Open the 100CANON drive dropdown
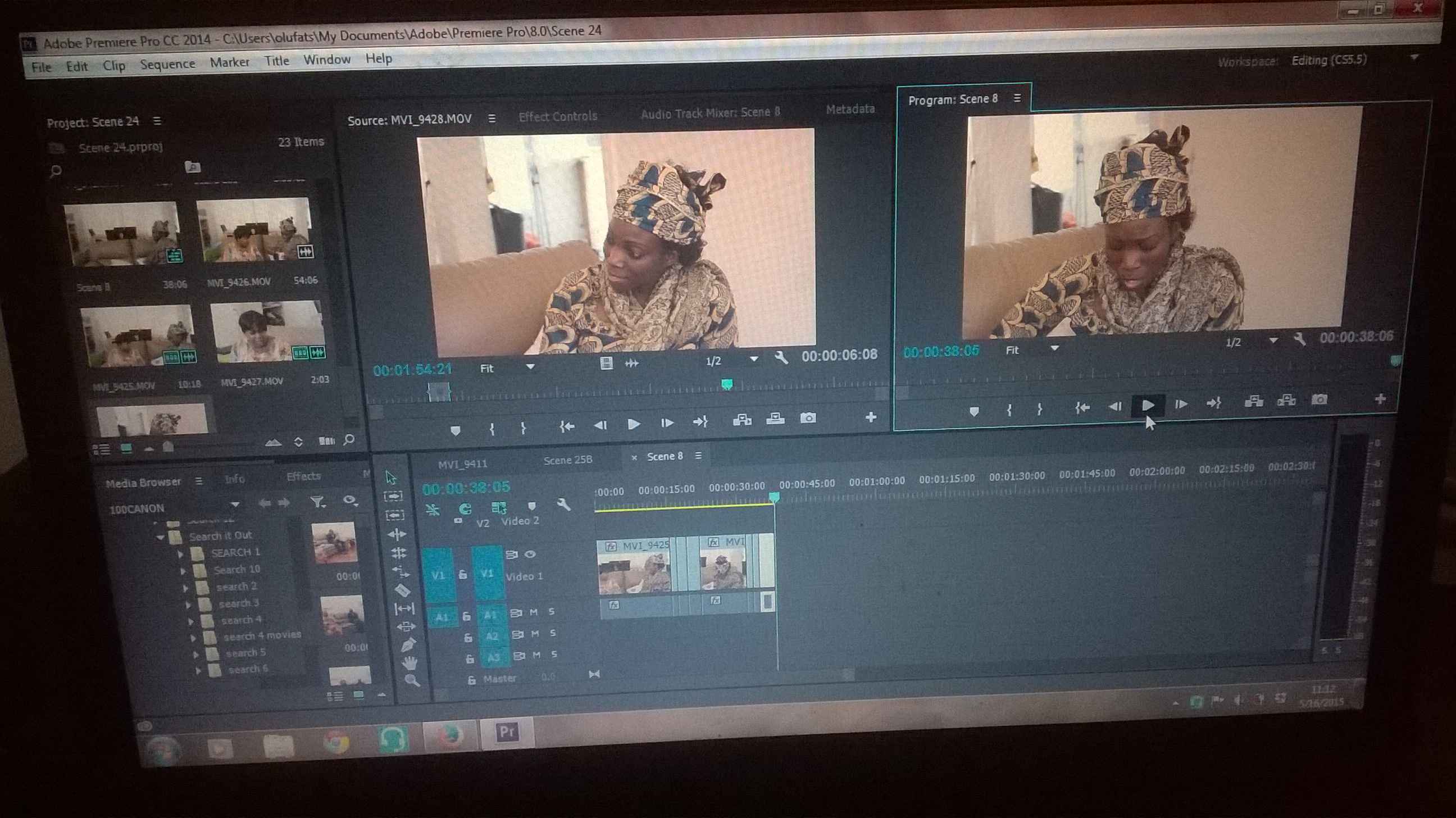 point(235,505)
